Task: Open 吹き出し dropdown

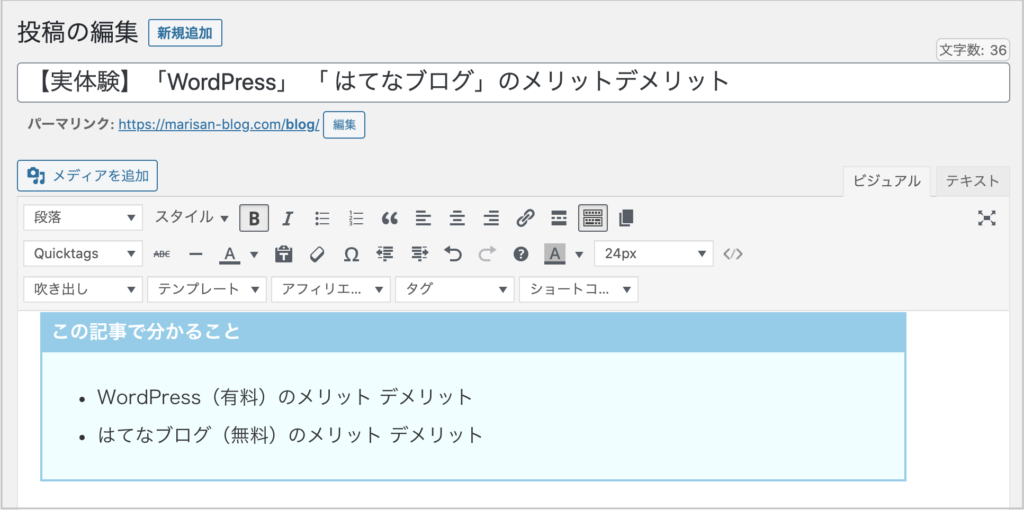Action: click(x=83, y=289)
